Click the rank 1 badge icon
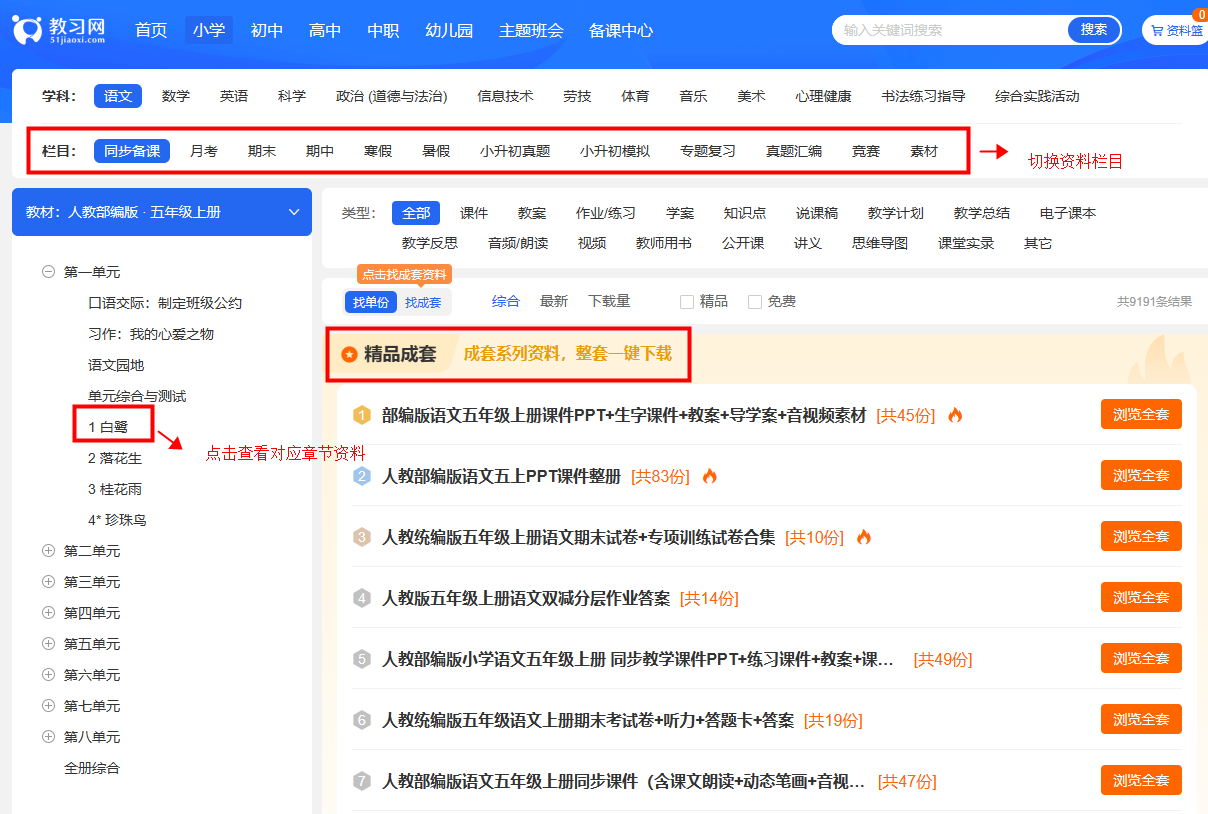This screenshot has height=814, width=1208. click(x=362, y=415)
